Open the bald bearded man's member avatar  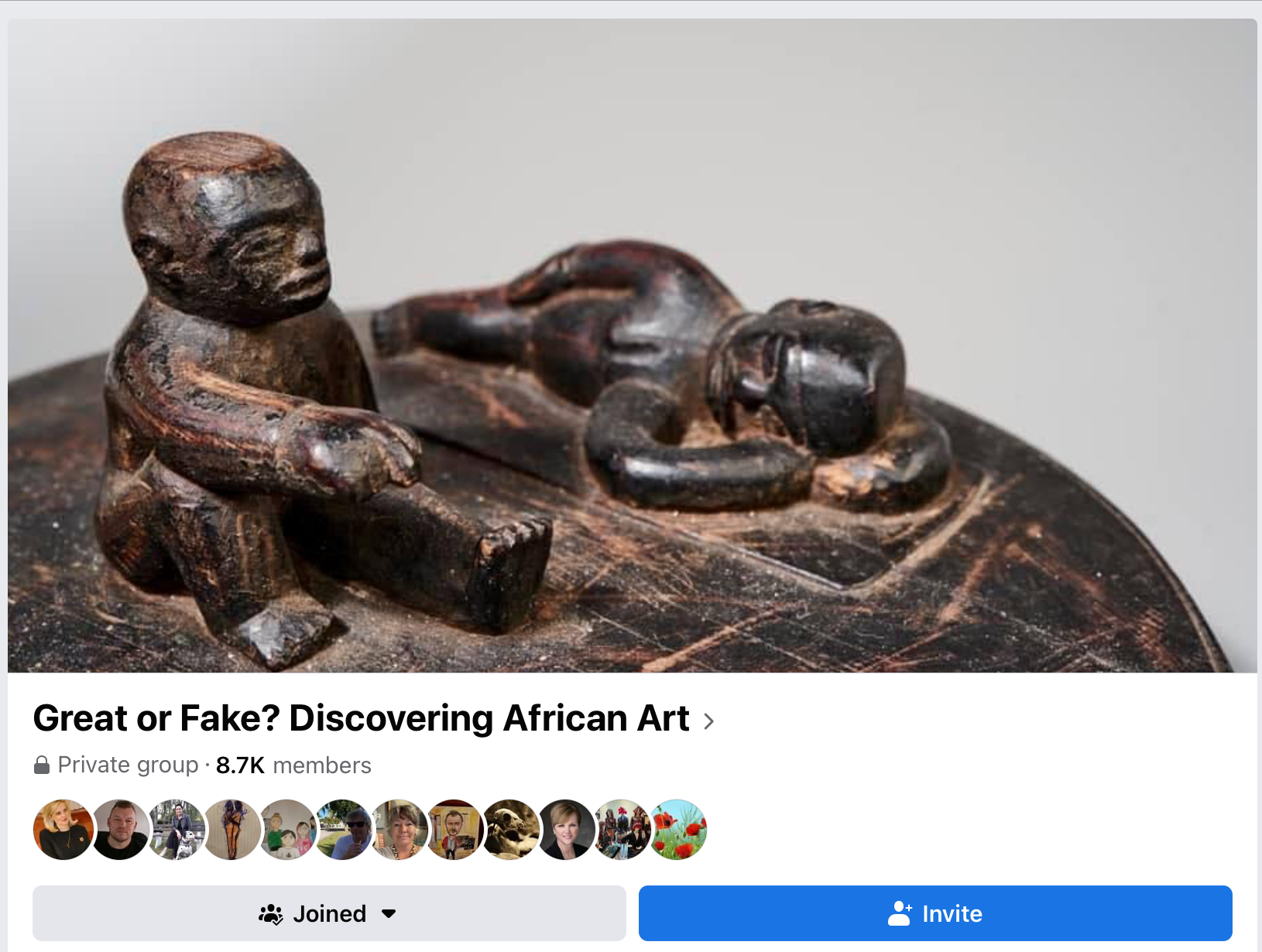point(119,830)
